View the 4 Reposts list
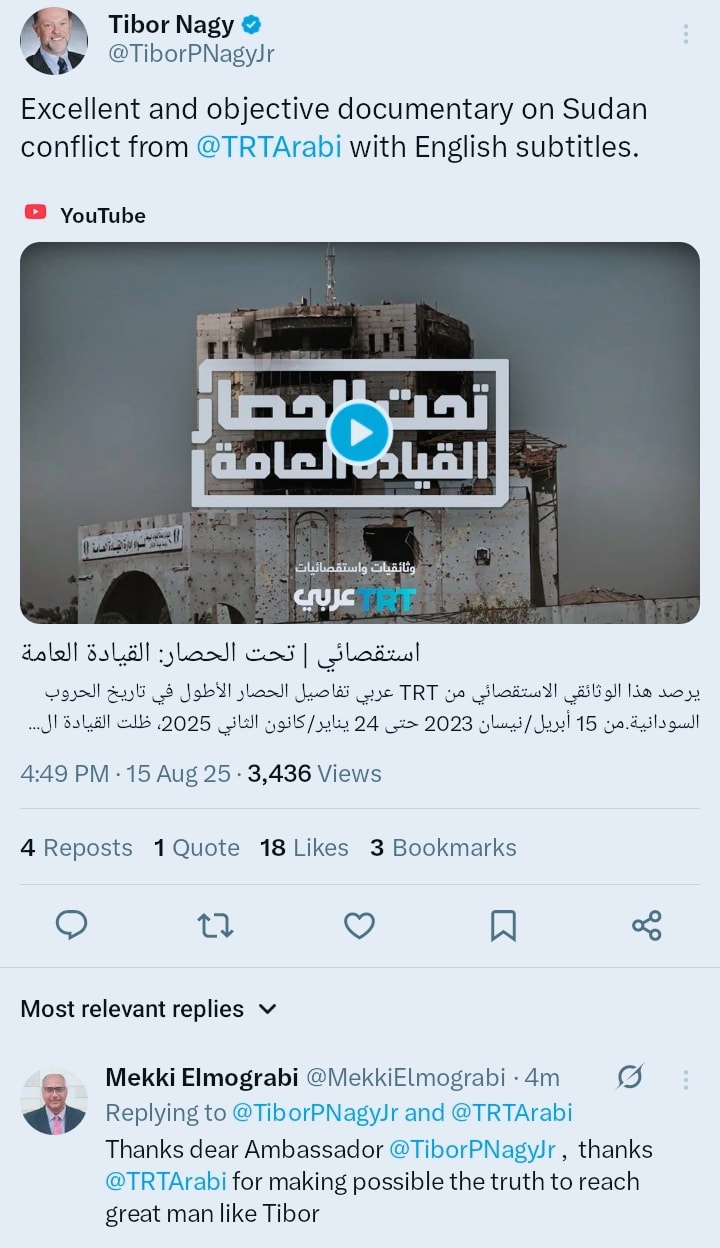This screenshot has width=720, height=1248. point(76,847)
